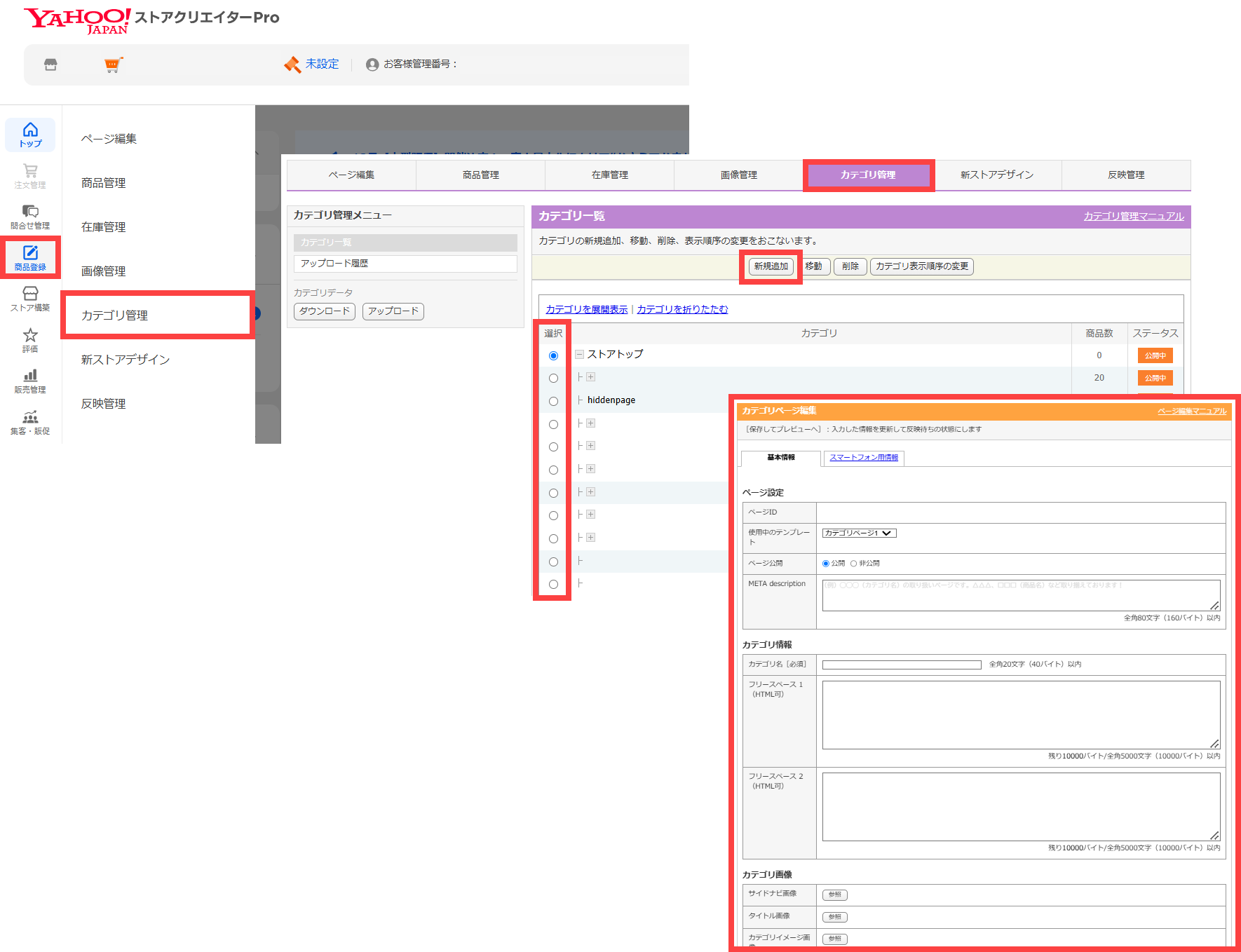The image size is (1241, 952).
Task: Click the META description text area
Action: click(x=1021, y=595)
